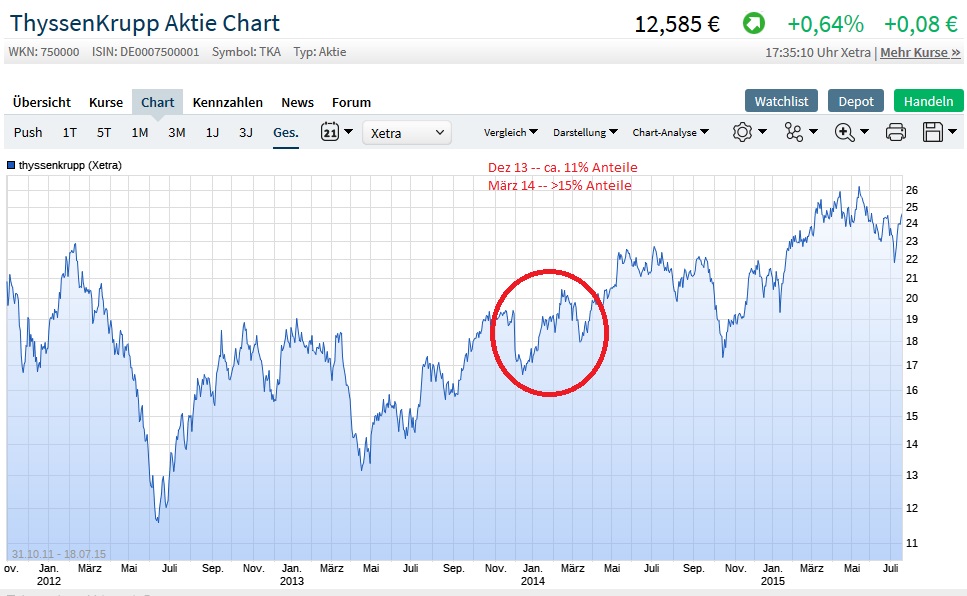The width and height of the screenshot is (967, 596).
Task: Click the blue thyssenkrupp (Xetra) legend square
Action: click(10, 165)
